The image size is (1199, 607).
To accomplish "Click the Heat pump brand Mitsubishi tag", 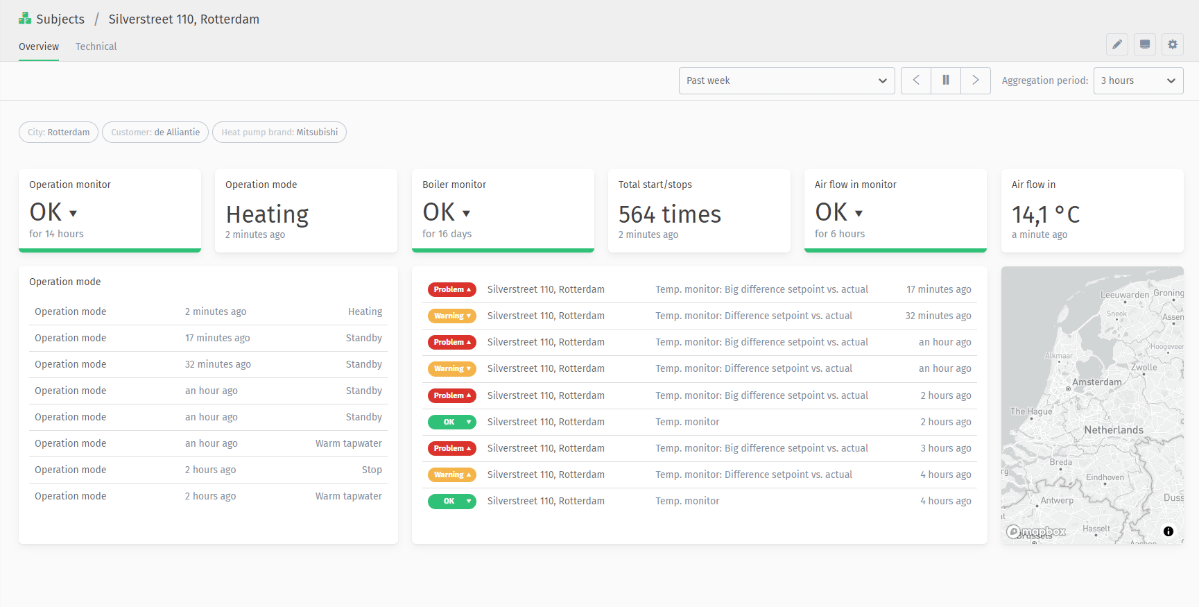I will tap(279, 132).
